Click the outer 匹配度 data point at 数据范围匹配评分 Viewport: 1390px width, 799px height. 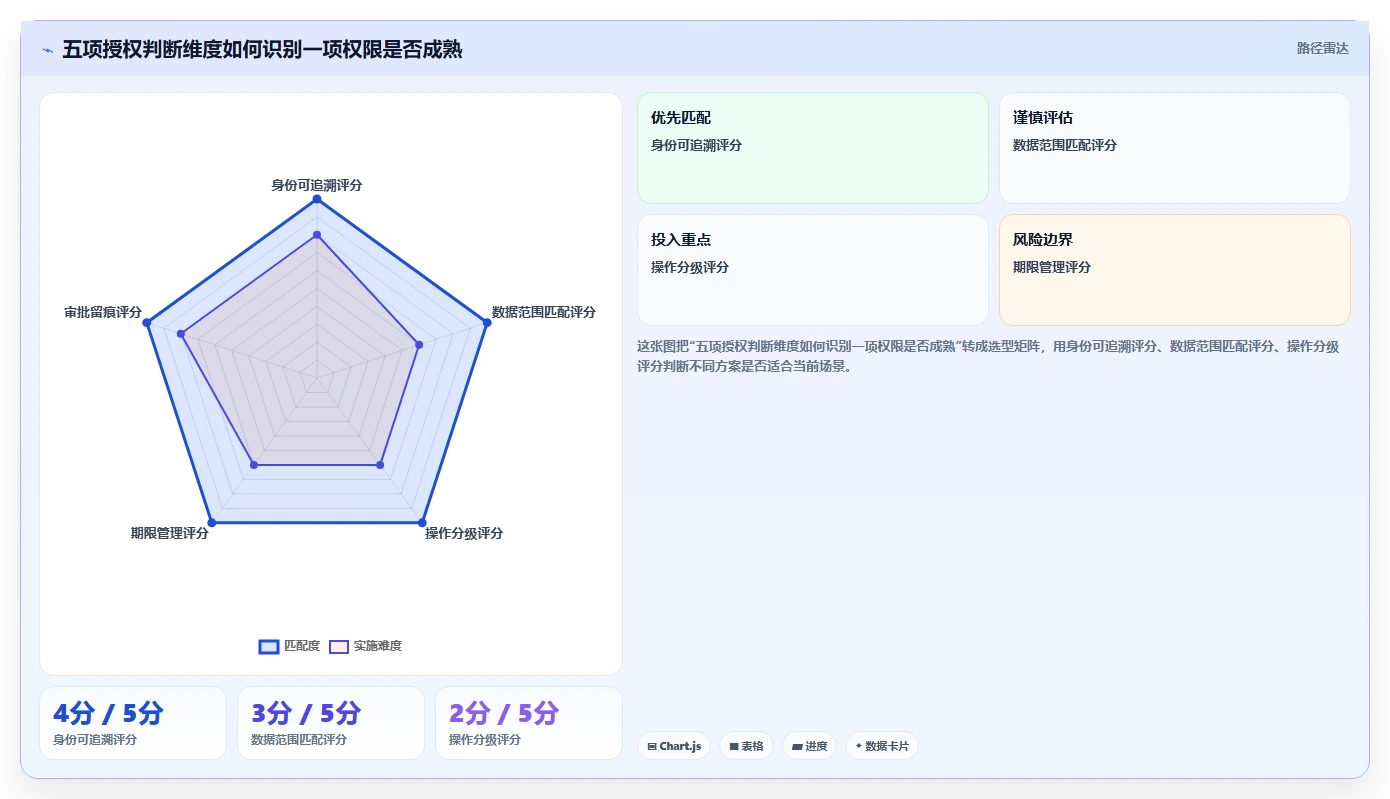coord(487,322)
